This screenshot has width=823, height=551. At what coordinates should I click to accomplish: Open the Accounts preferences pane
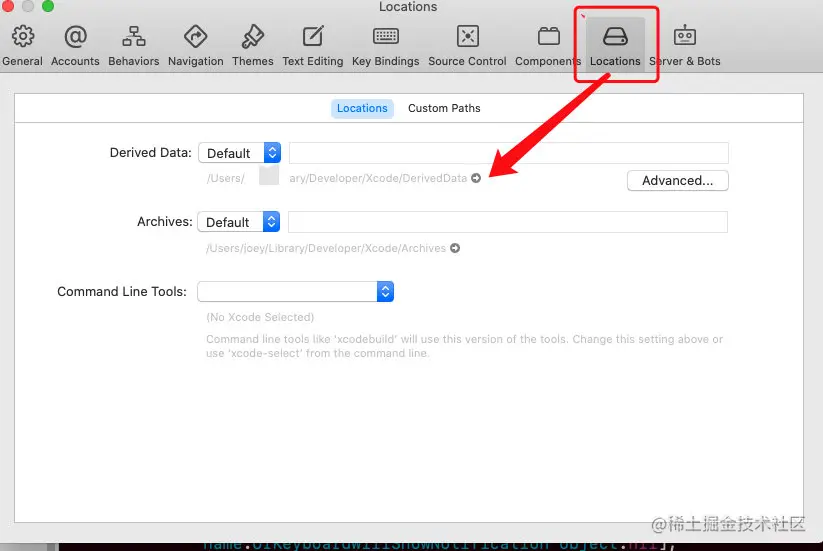coord(75,46)
